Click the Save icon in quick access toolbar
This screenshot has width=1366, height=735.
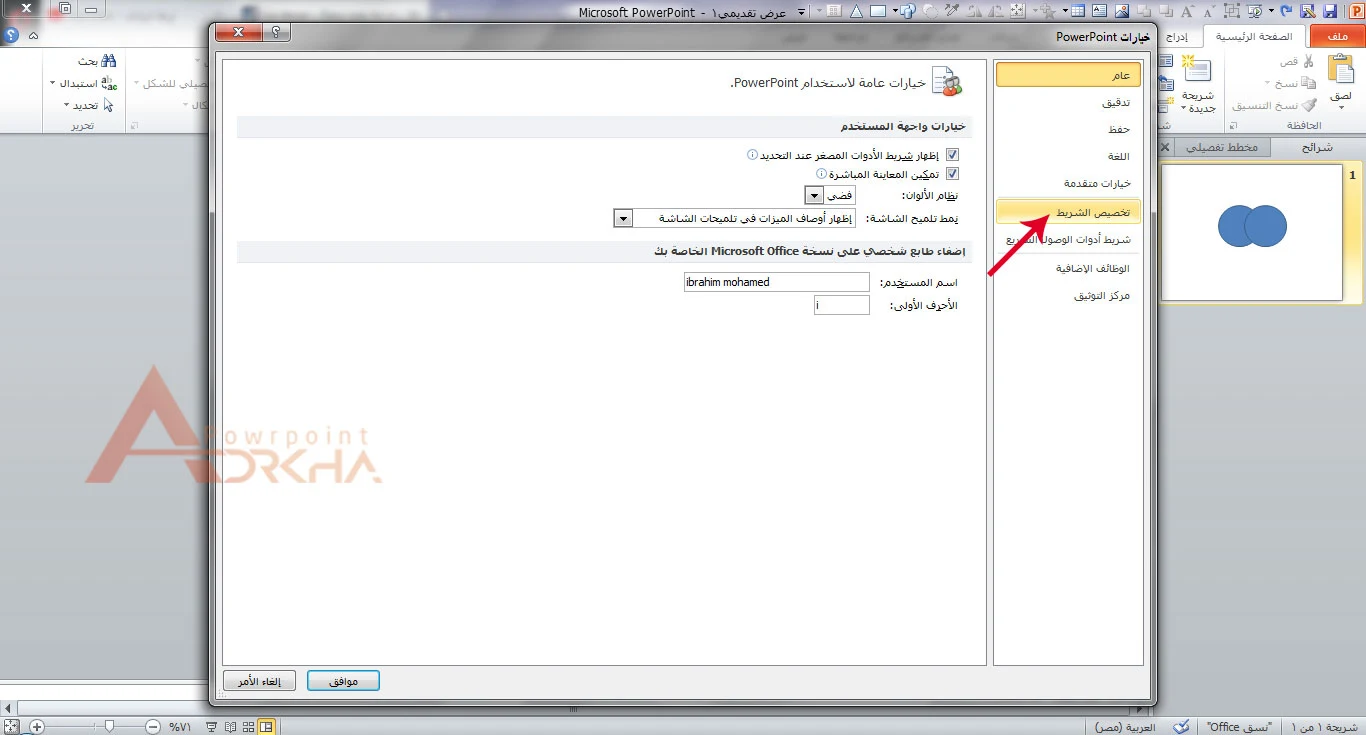(1330, 11)
